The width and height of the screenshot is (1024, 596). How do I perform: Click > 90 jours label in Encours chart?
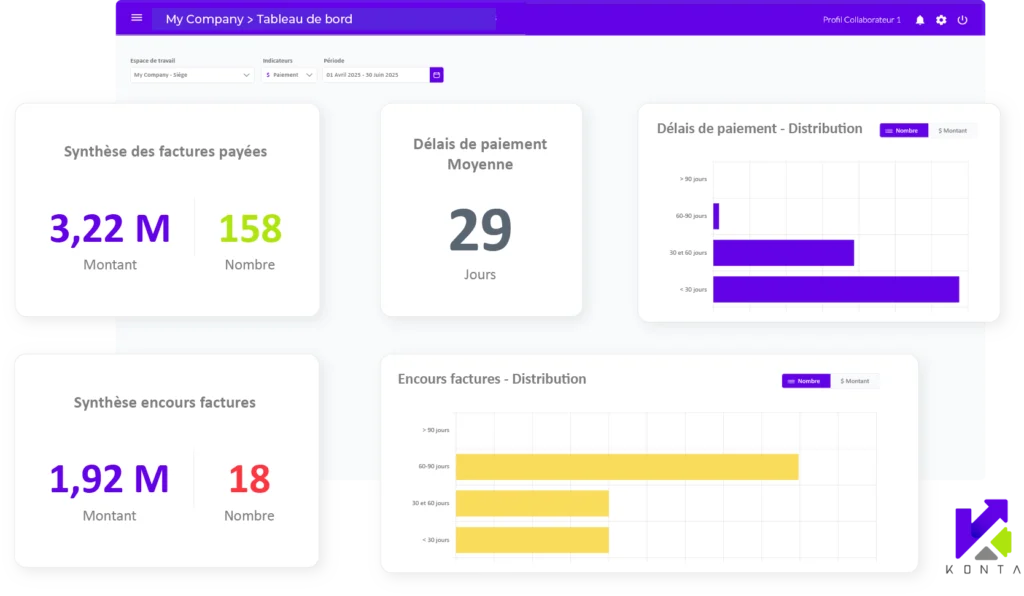click(x=436, y=430)
